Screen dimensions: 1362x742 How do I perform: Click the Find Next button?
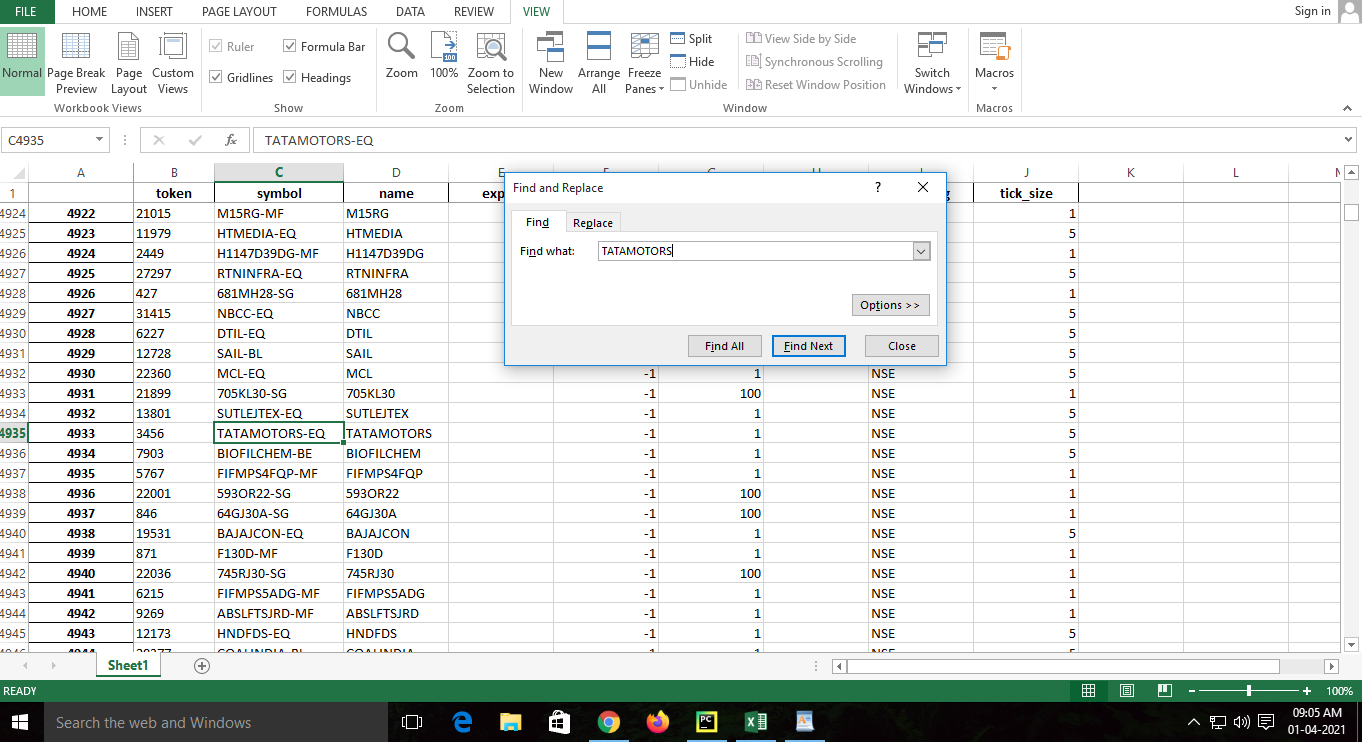pyautogui.click(x=808, y=346)
